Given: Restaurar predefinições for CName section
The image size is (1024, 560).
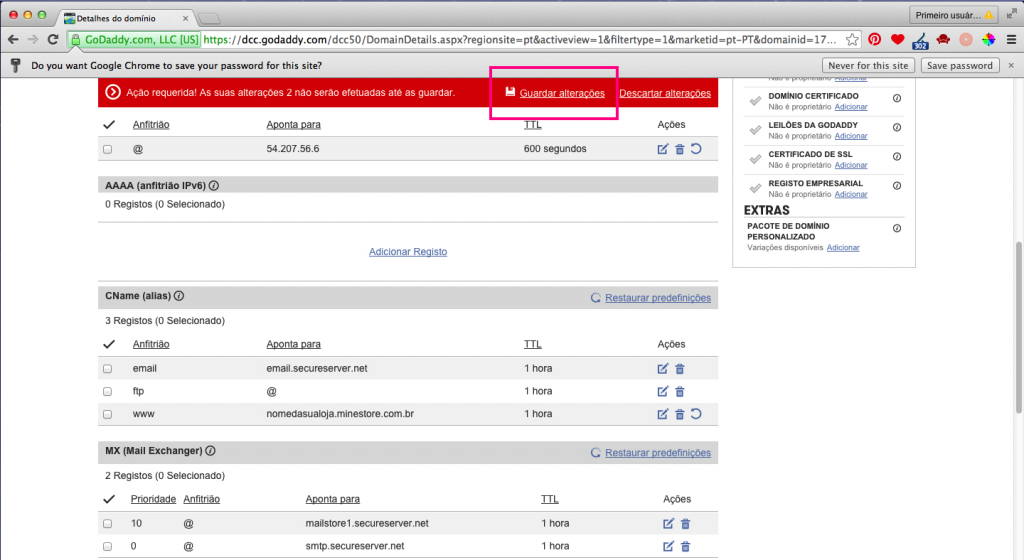Looking at the screenshot, I should click(658, 298).
